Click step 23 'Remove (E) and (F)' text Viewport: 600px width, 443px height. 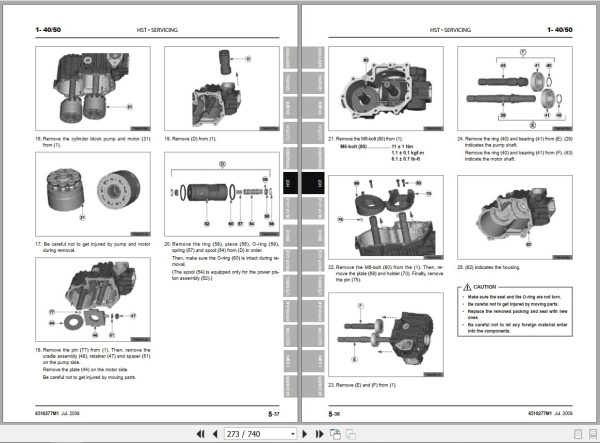362,385
